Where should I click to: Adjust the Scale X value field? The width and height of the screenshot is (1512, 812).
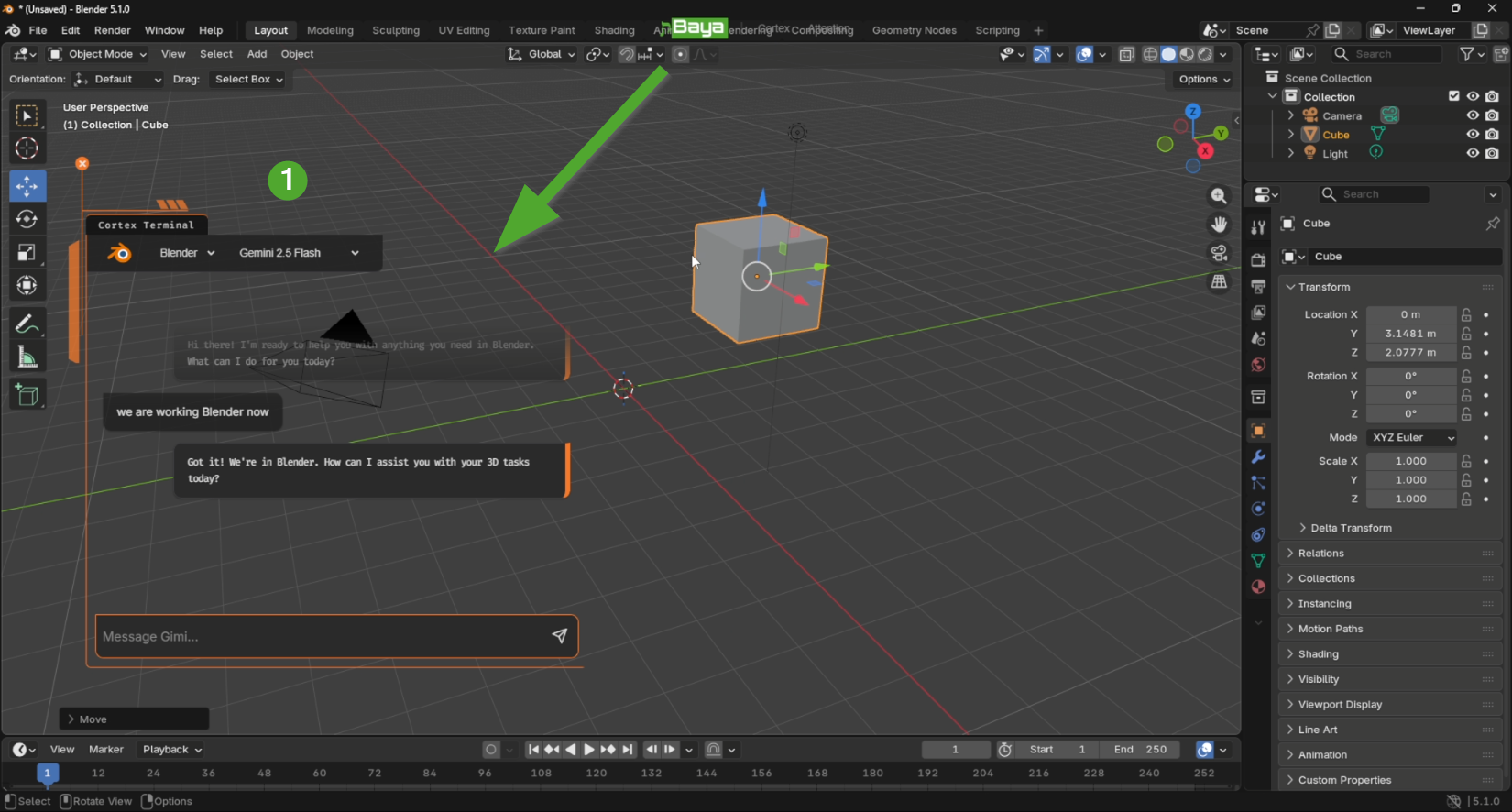pyautogui.click(x=1410, y=461)
